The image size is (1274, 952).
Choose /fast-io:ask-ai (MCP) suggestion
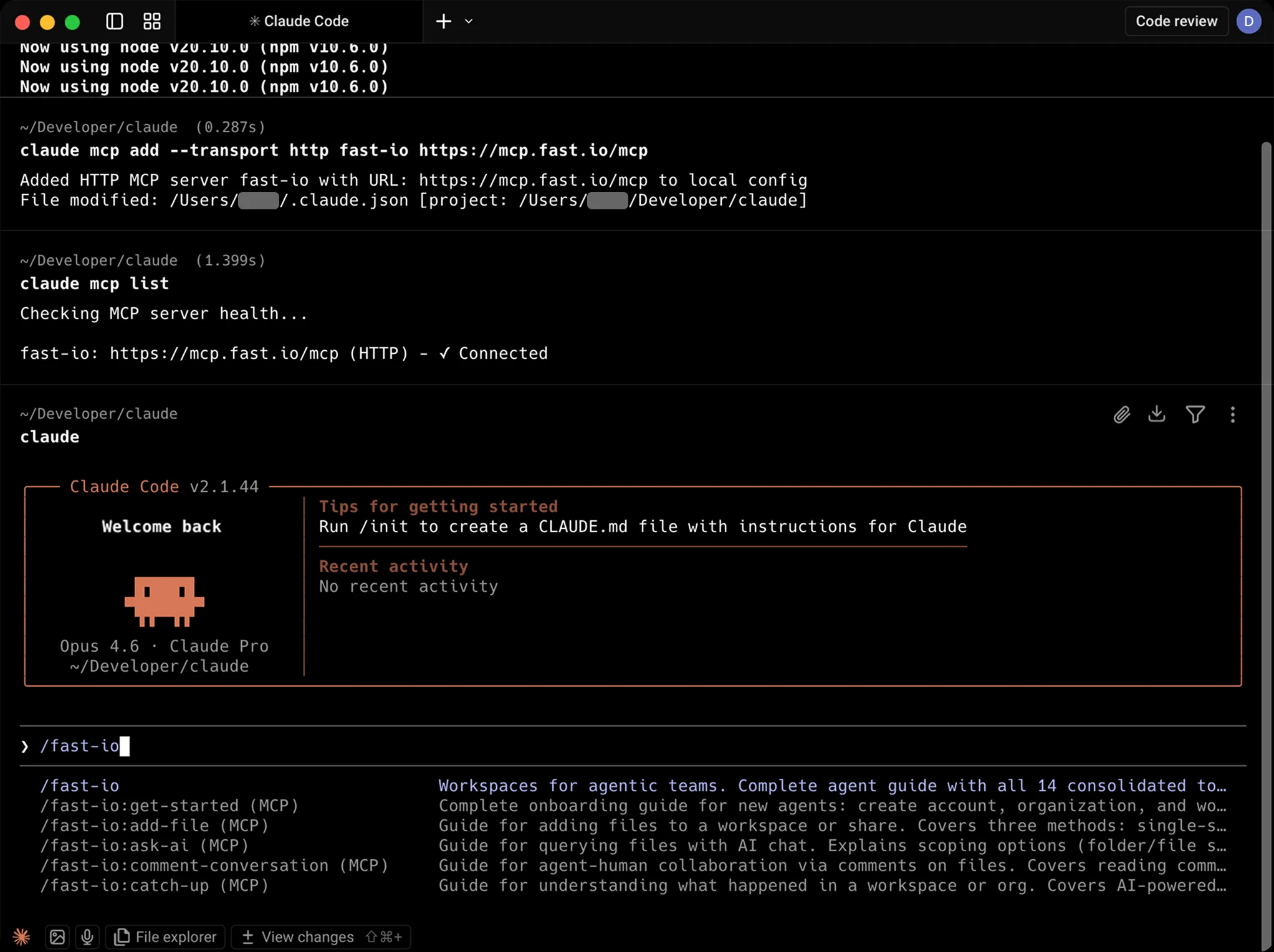pos(145,845)
